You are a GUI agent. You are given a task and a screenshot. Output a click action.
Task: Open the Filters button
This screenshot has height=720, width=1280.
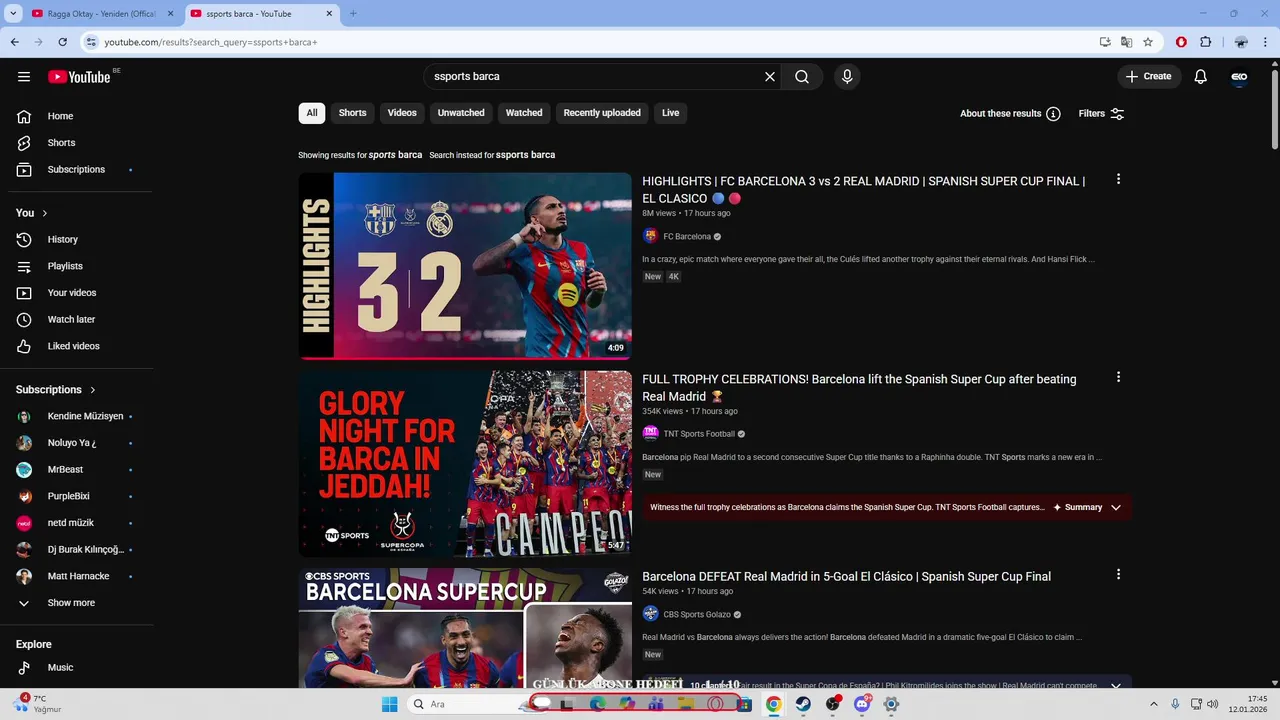pos(1101,114)
